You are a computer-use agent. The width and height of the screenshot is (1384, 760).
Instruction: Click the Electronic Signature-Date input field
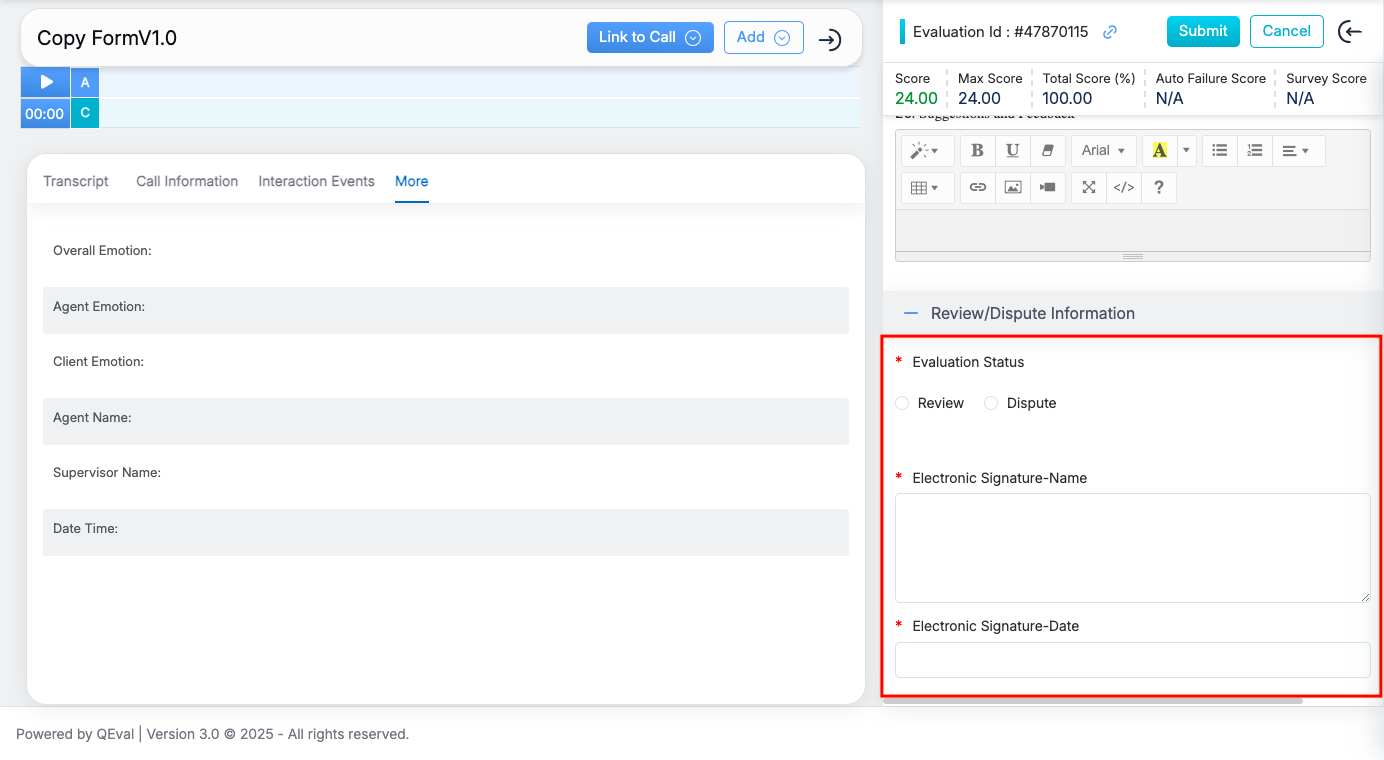[1132, 660]
